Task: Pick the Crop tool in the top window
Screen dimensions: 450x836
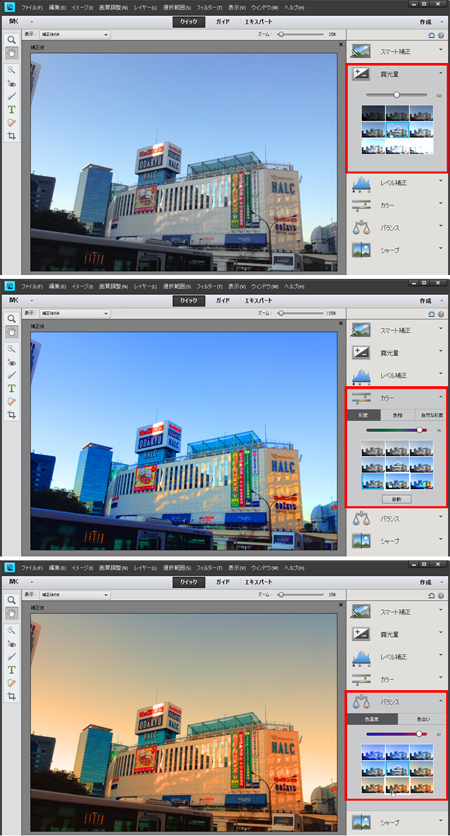Action: pos(11,135)
